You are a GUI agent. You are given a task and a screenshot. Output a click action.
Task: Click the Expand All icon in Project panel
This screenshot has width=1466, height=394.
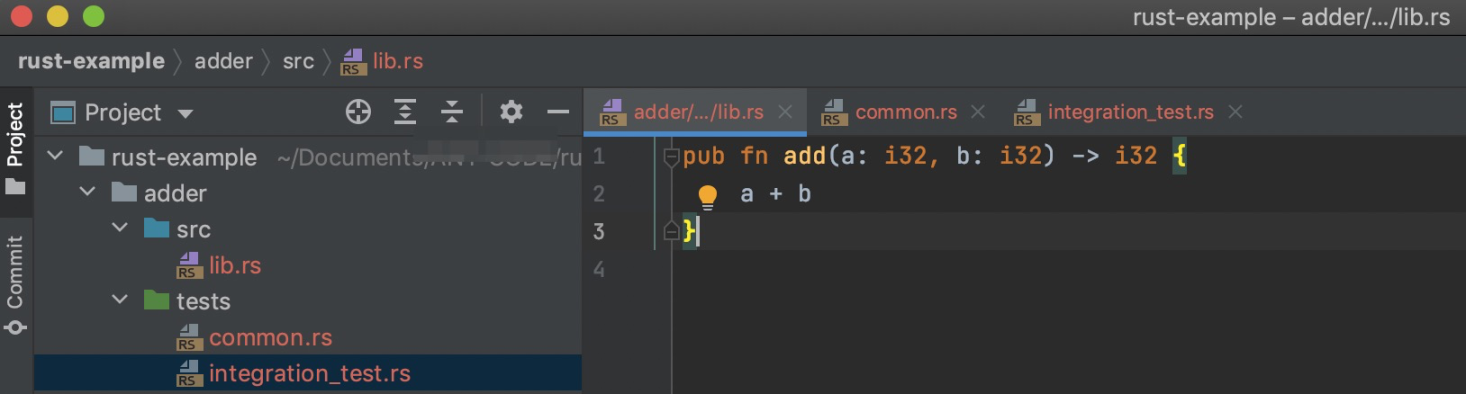405,112
